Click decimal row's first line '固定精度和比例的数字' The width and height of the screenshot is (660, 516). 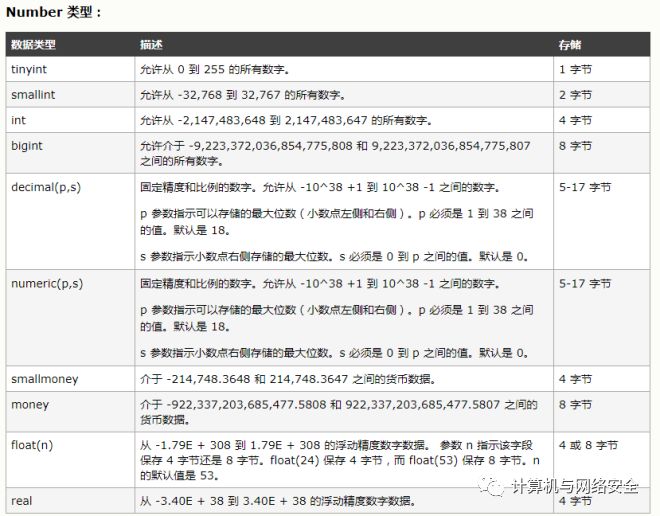tap(320, 187)
